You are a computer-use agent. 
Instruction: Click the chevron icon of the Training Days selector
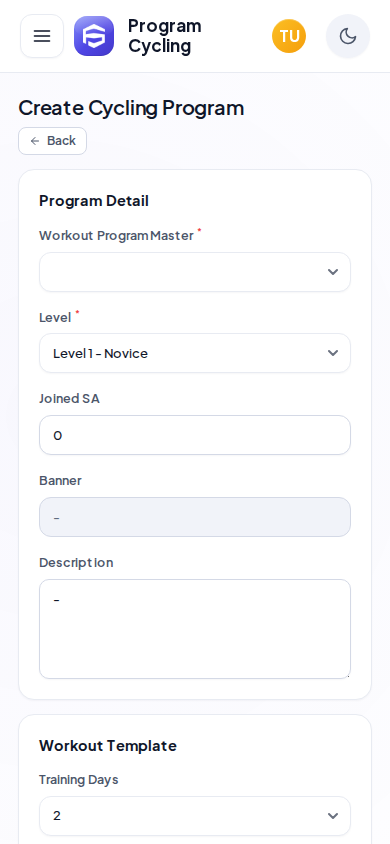(333, 816)
